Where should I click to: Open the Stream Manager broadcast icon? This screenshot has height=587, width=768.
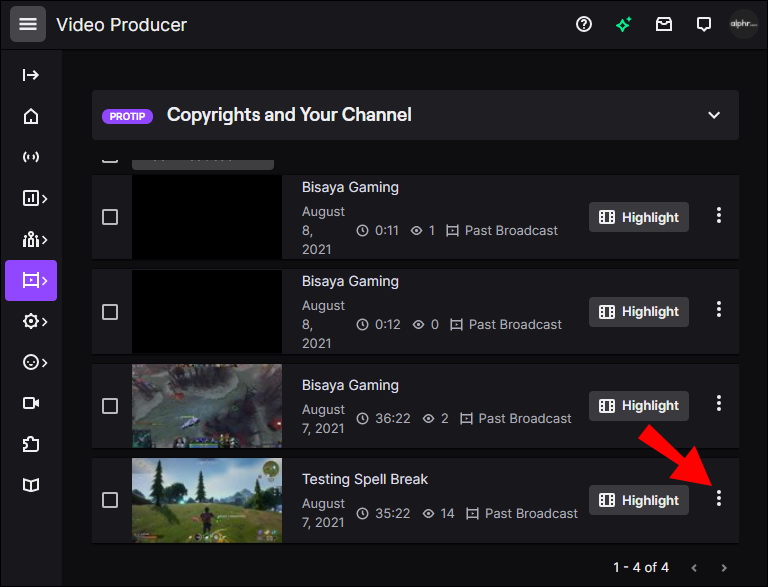(x=31, y=157)
